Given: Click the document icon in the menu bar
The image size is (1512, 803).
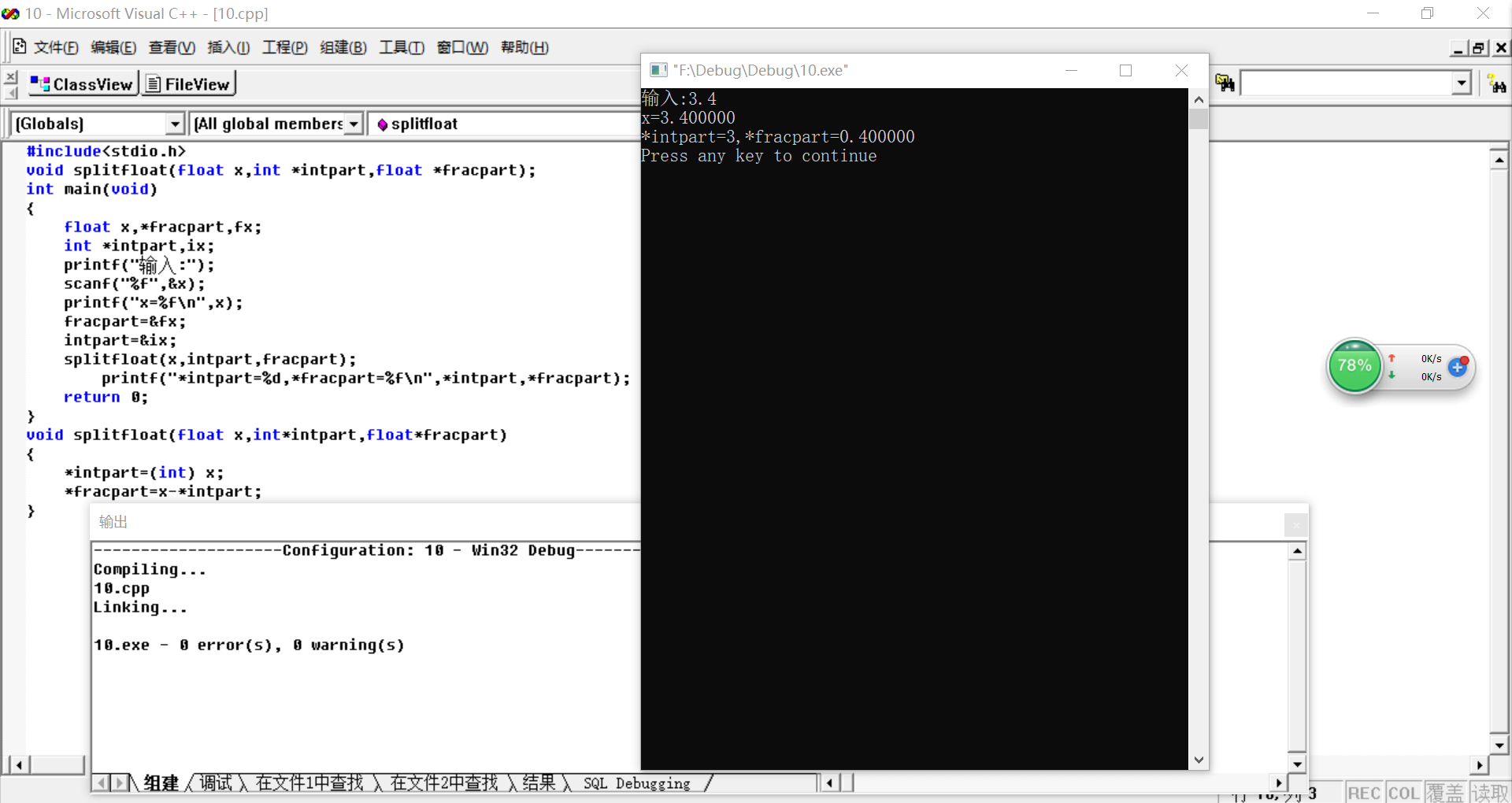Looking at the screenshot, I should [20, 46].
